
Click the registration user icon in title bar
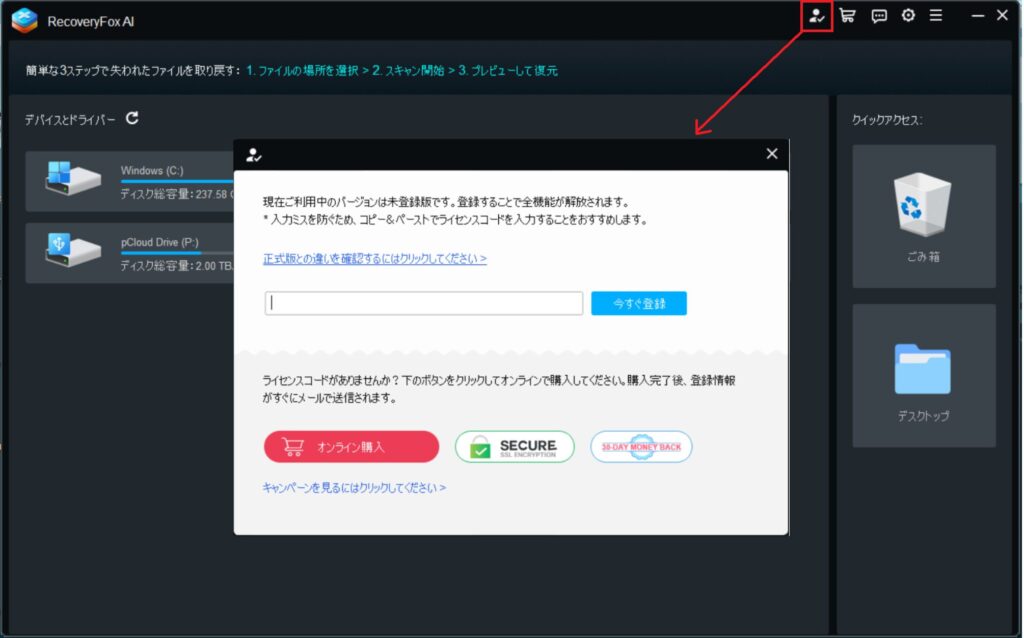coord(818,16)
